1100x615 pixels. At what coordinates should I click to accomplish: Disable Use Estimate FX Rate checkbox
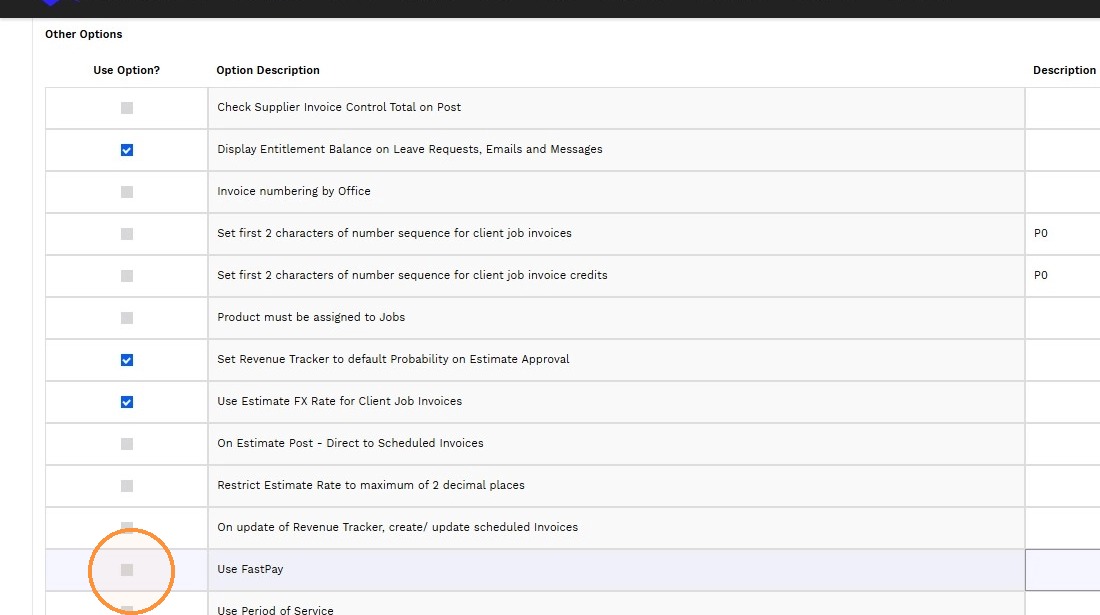[127, 402]
